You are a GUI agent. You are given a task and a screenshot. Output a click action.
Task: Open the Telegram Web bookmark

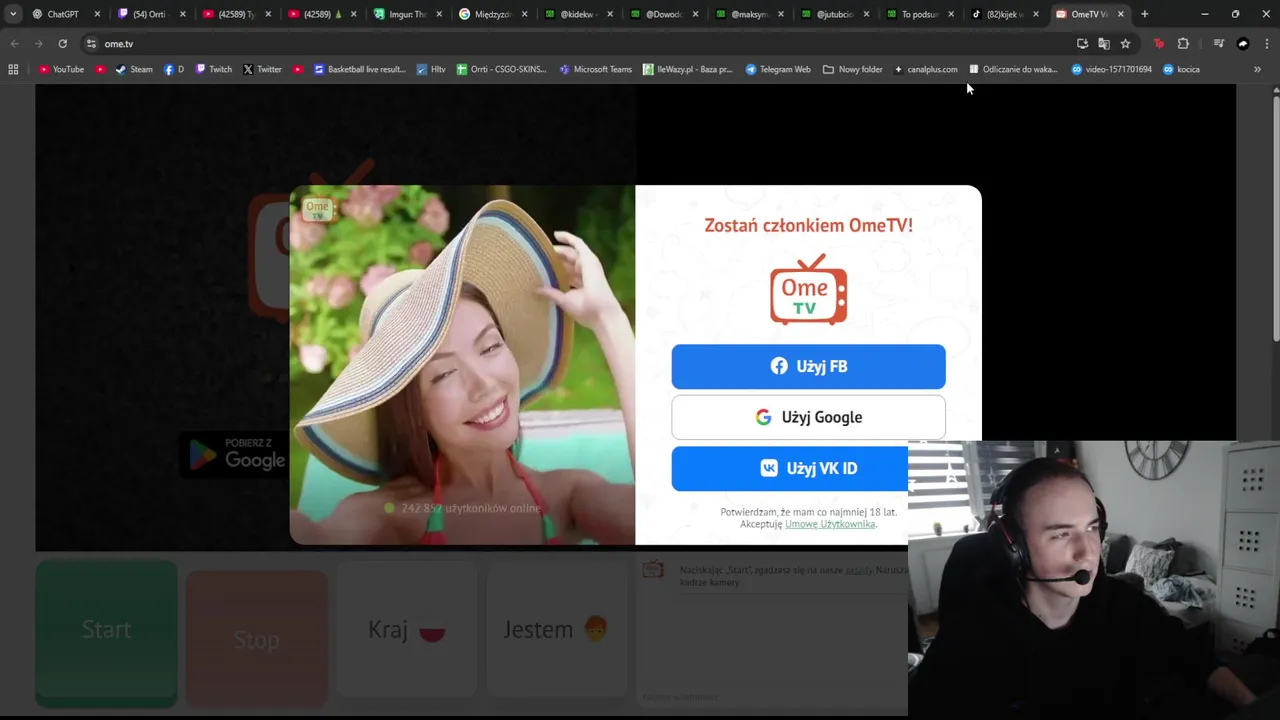click(x=778, y=69)
